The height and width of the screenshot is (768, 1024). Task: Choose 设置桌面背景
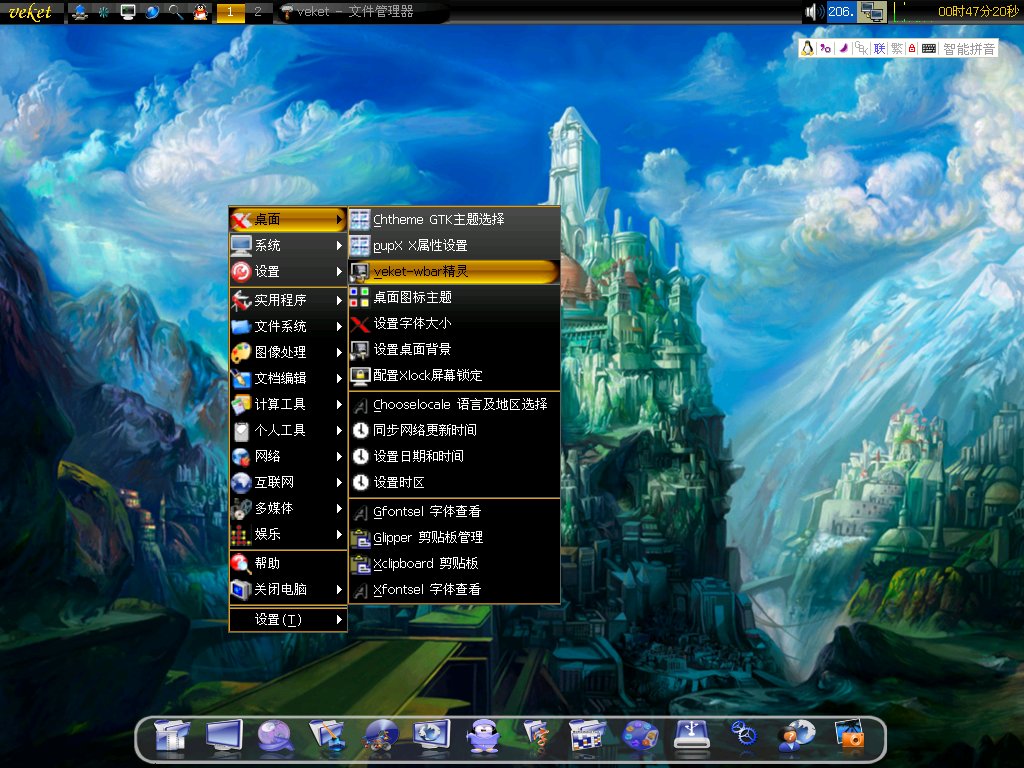tap(455, 350)
